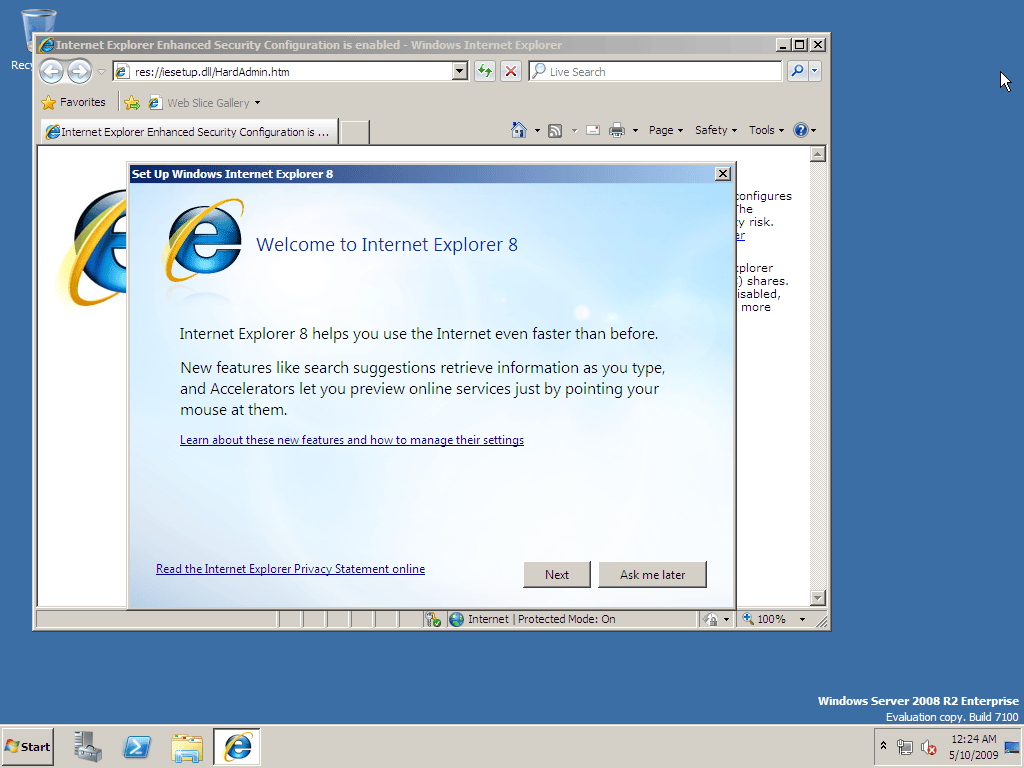Open the Page menu
This screenshot has height=768, width=1024.
665,130
